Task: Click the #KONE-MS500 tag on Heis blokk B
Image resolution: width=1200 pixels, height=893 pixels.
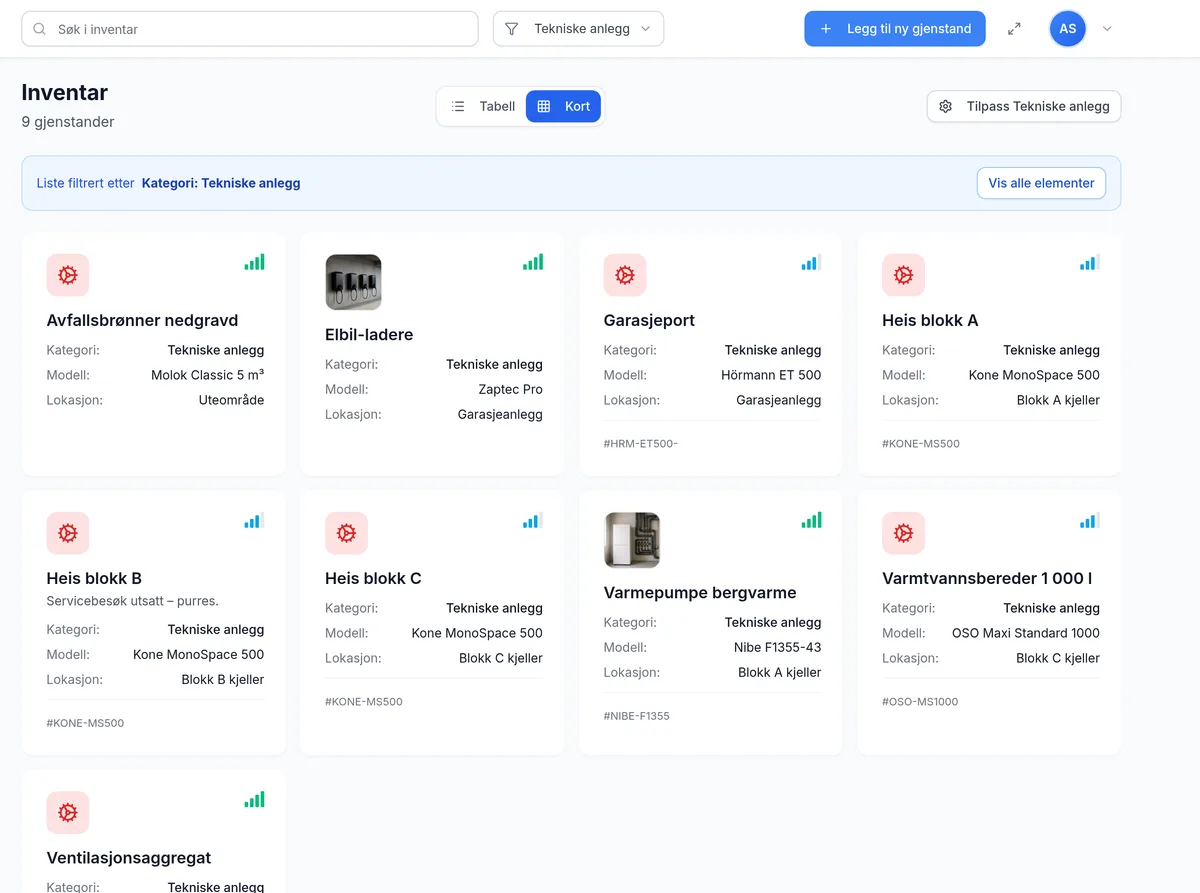Action: point(85,723)
